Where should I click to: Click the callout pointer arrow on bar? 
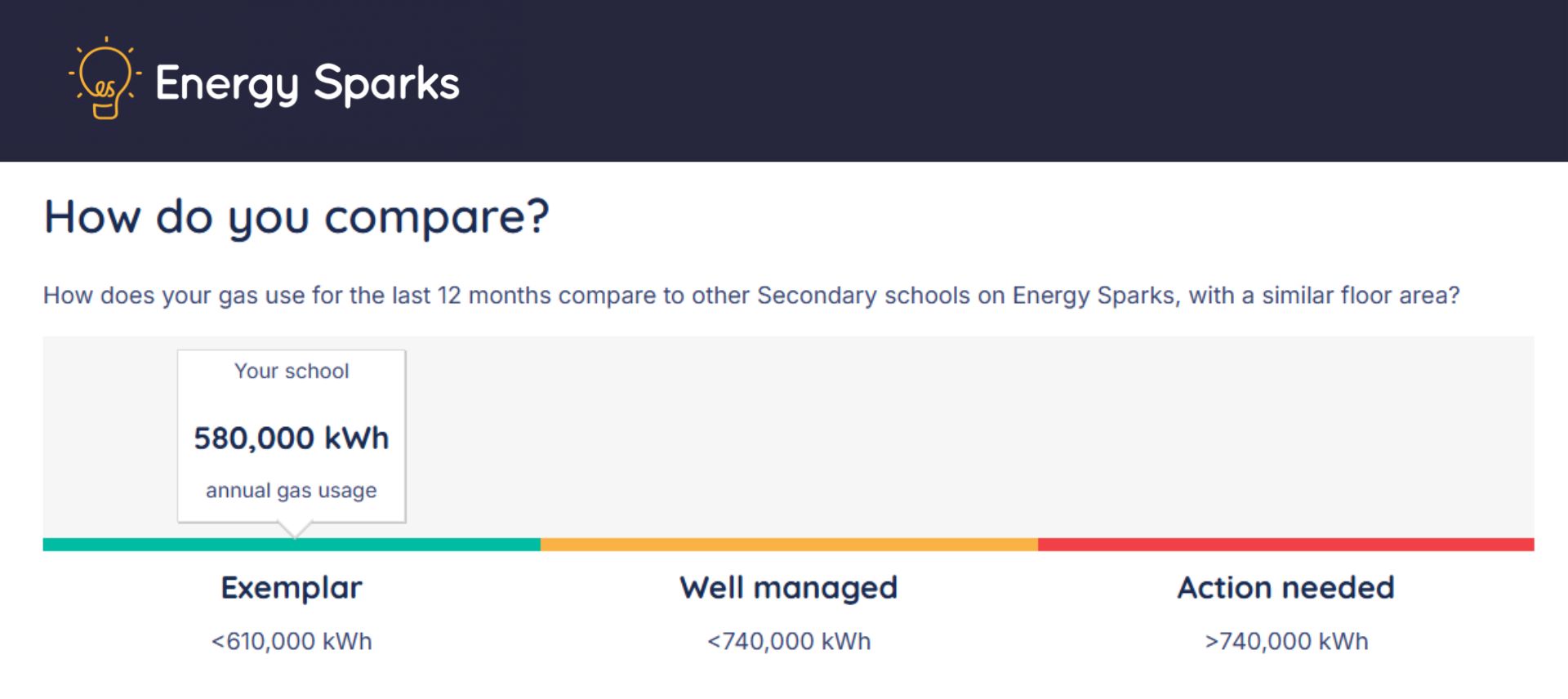click(x=295, y=531)
